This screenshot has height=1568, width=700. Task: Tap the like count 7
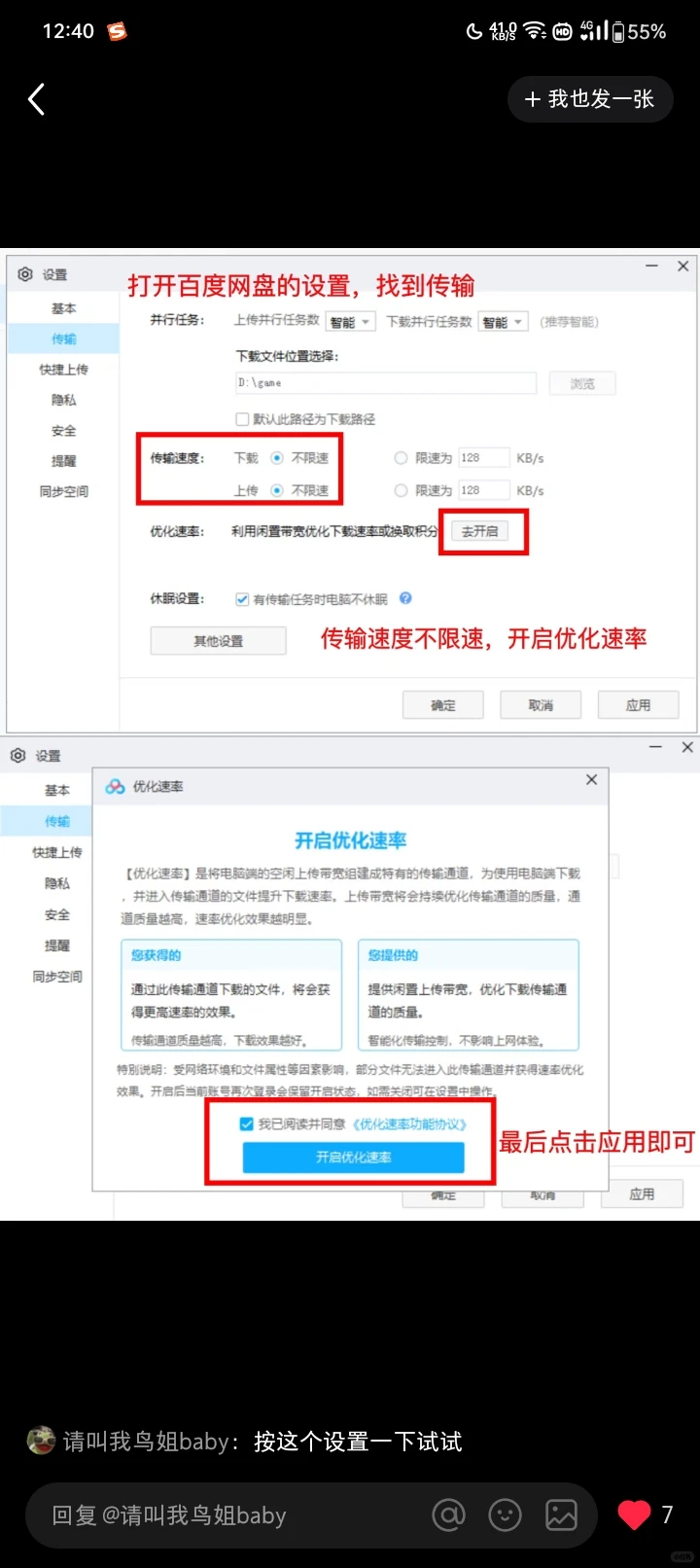[x=667, y=1515]
